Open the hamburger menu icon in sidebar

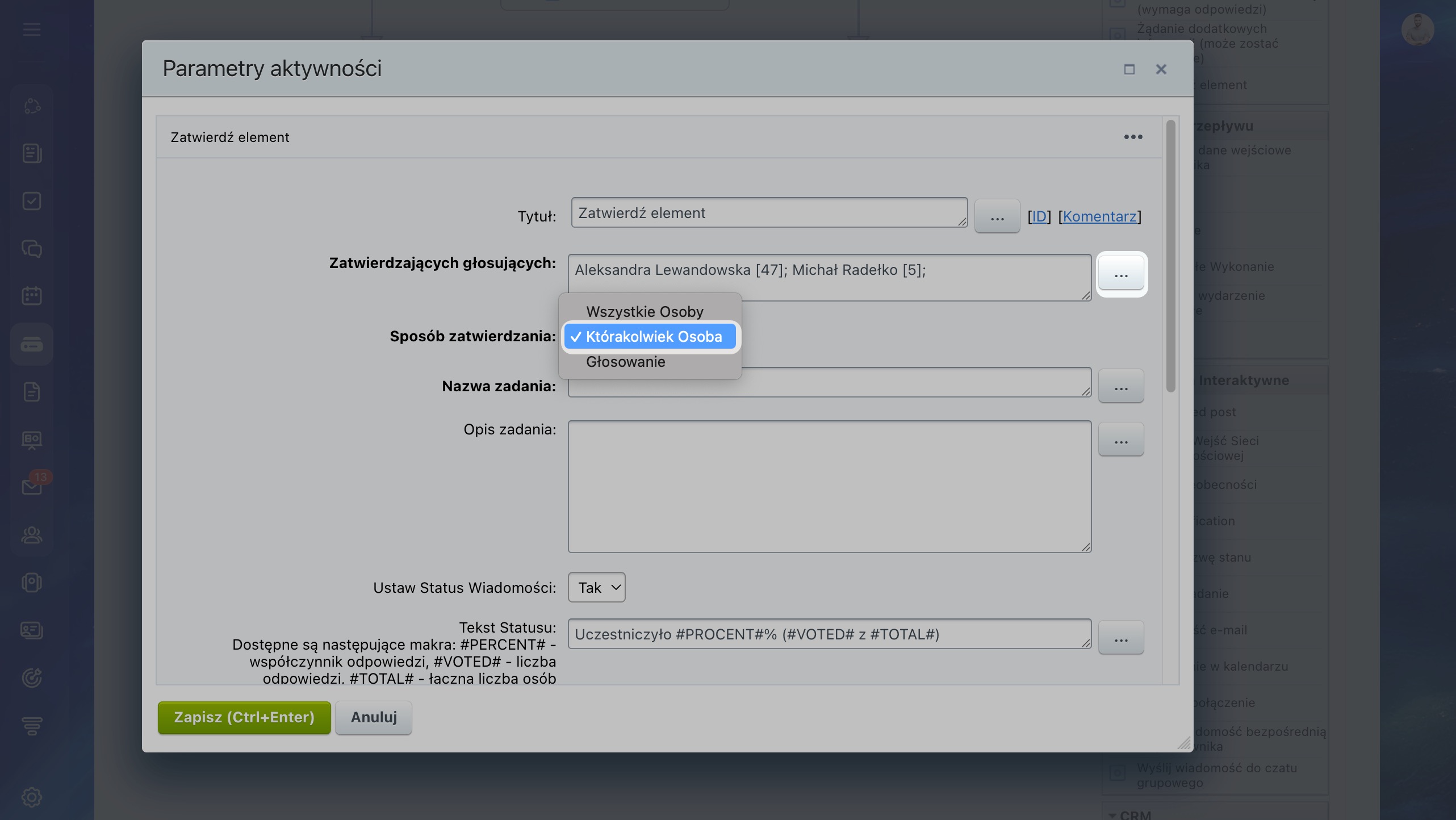pyautogui.click(x=32, y=30)
